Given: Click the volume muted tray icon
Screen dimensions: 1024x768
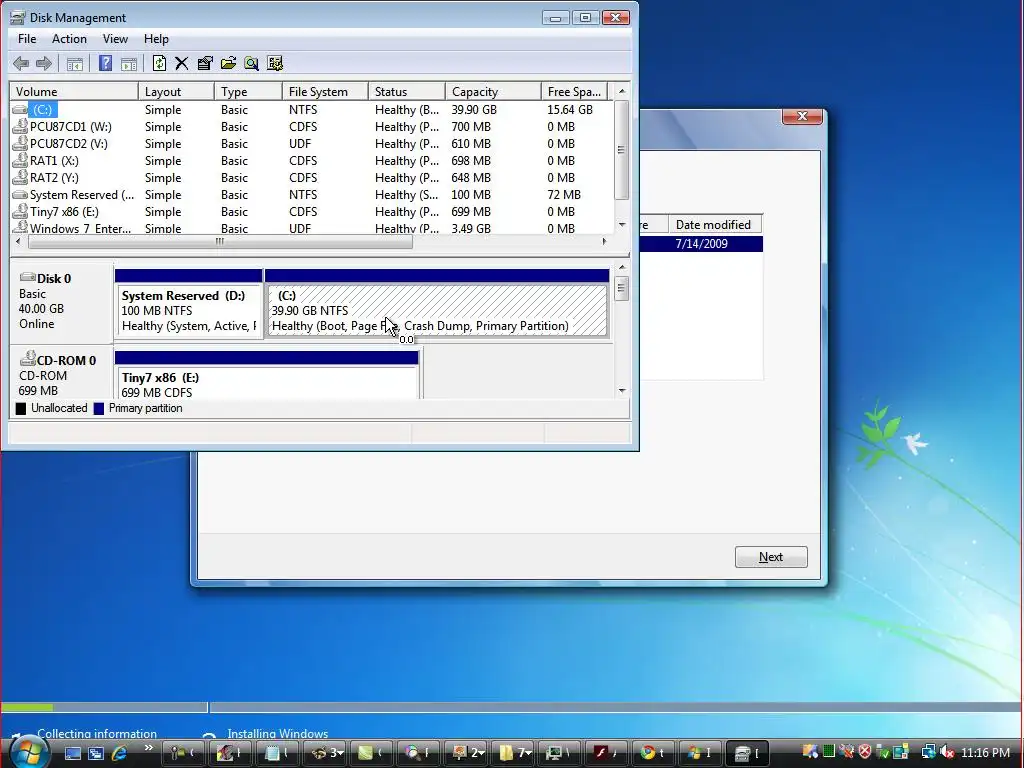Looking at the screenshot, I should 947,752.
